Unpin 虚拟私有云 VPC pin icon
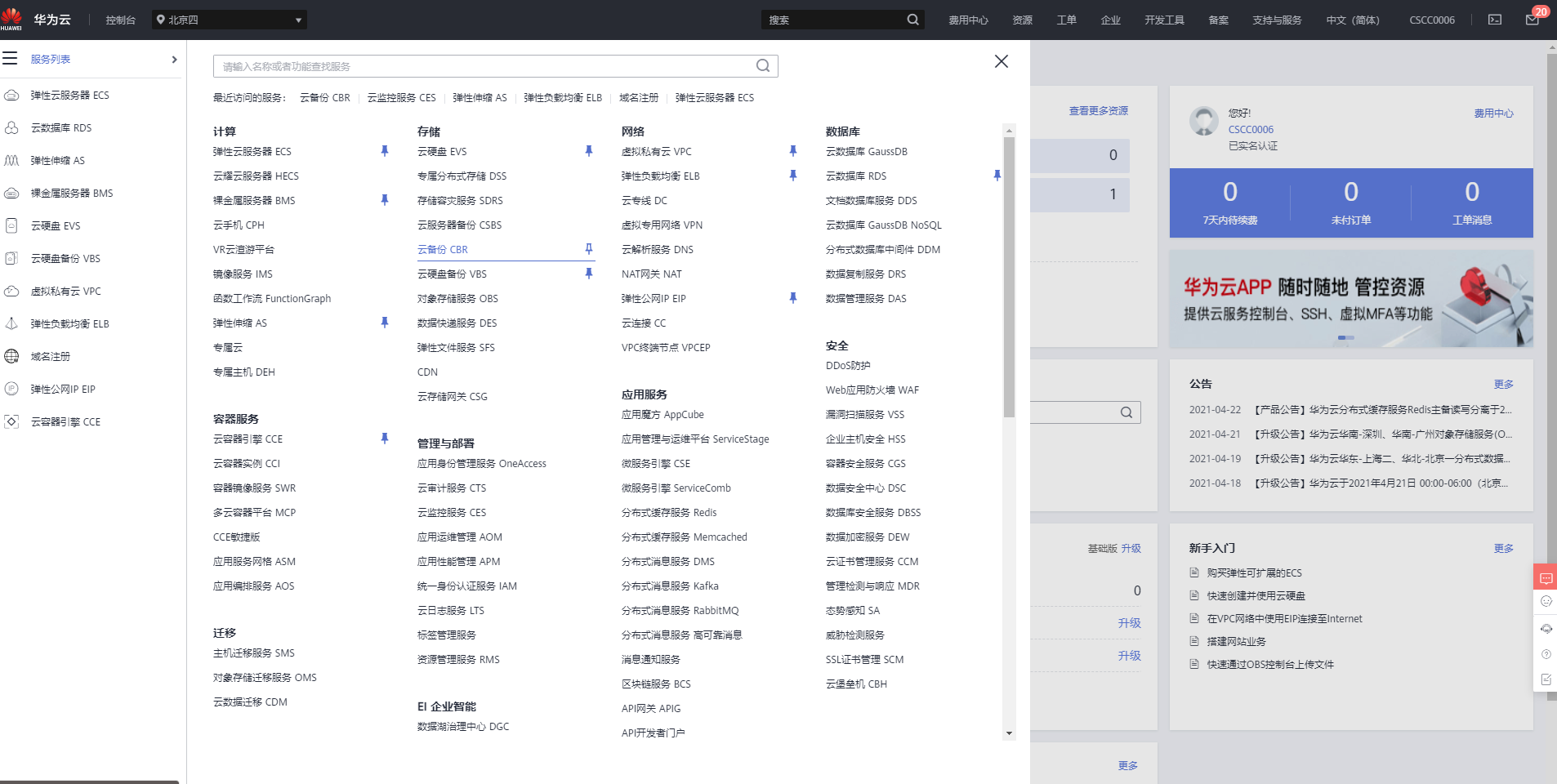Screen dimensions: 1557x784 tap(793, 151)
